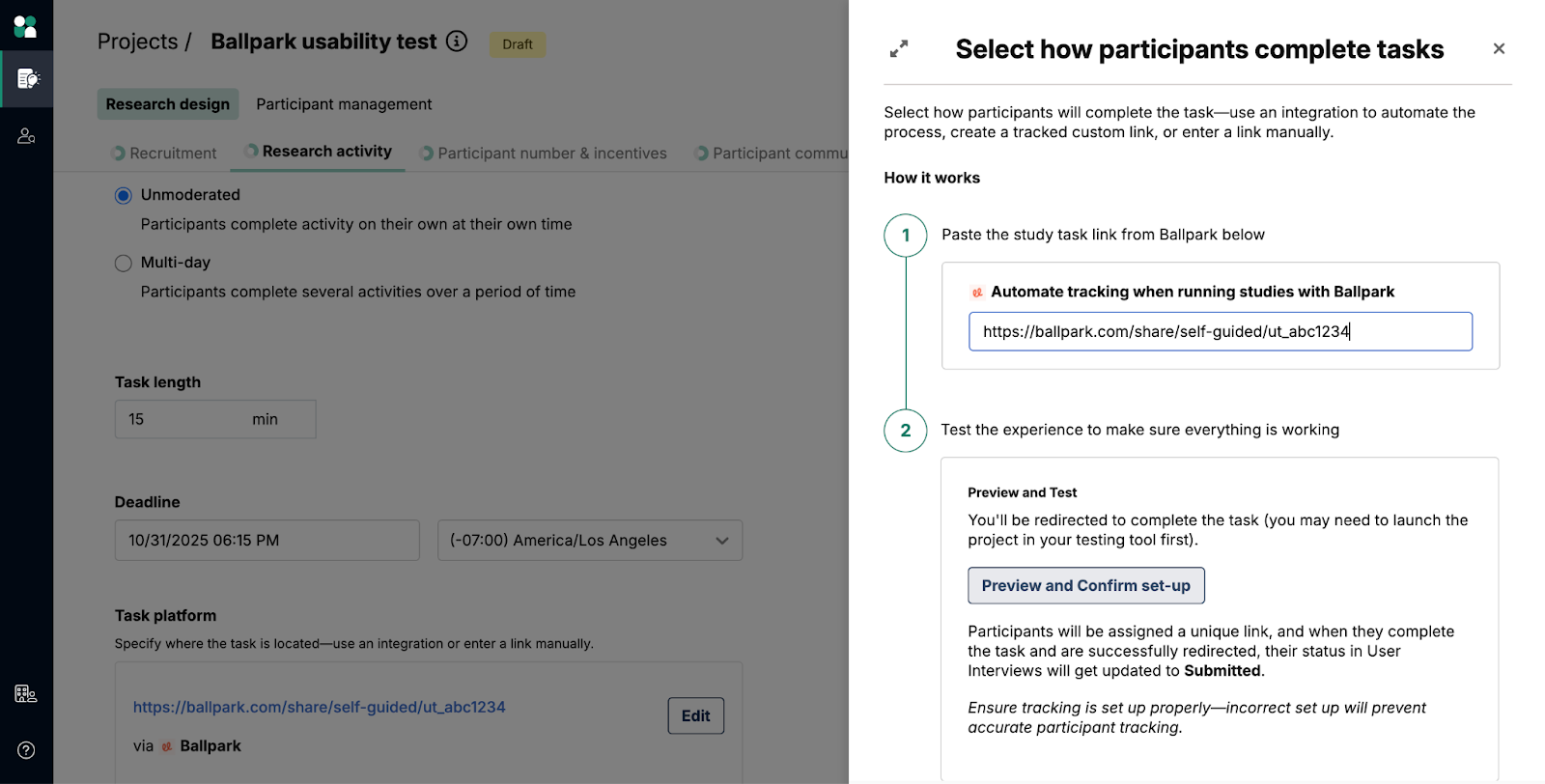This screenshot has height=784, width=1545.
Task: Click the Preview and Confirm set-up button
Action: (1085, 586)
